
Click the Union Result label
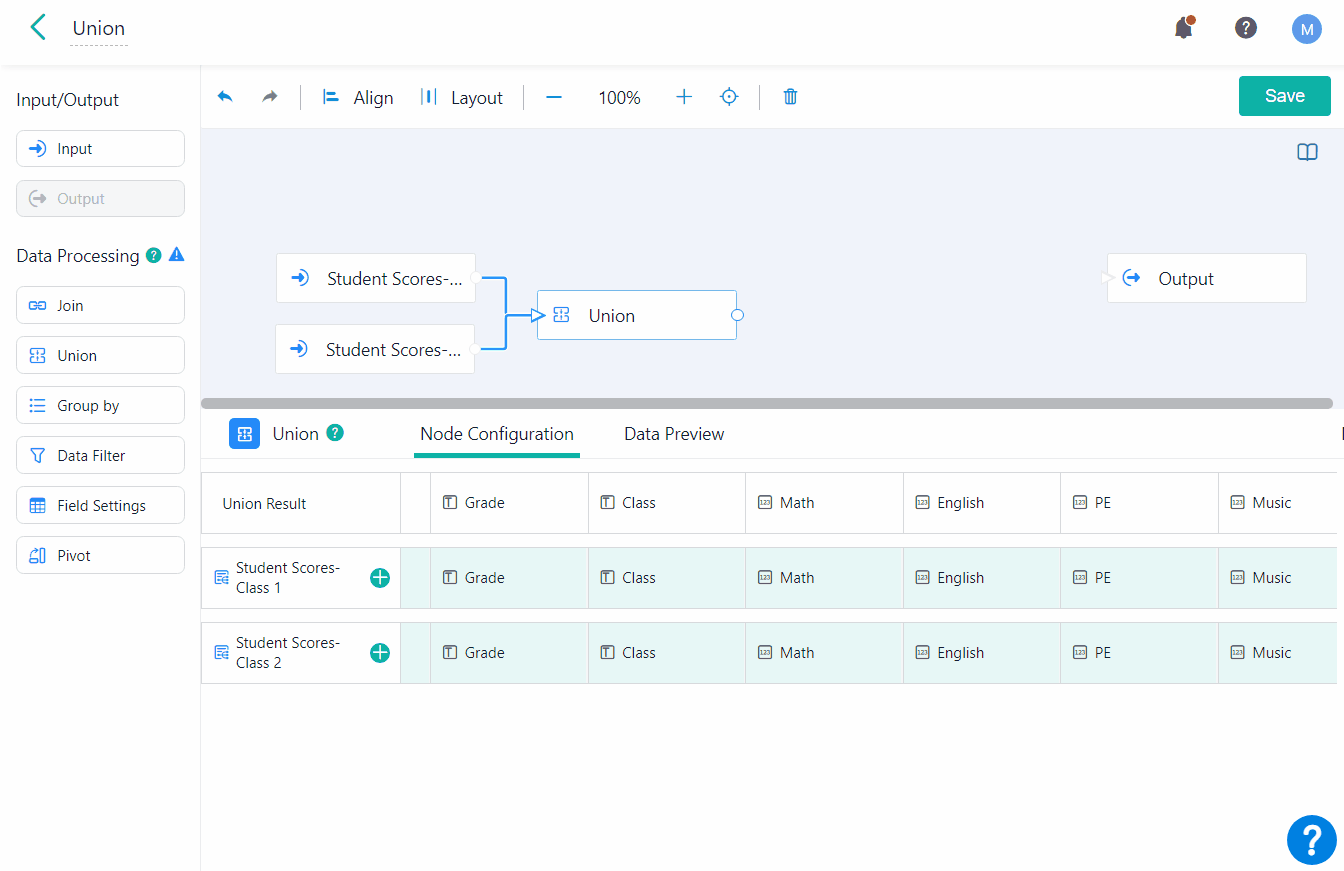(264, 504)
